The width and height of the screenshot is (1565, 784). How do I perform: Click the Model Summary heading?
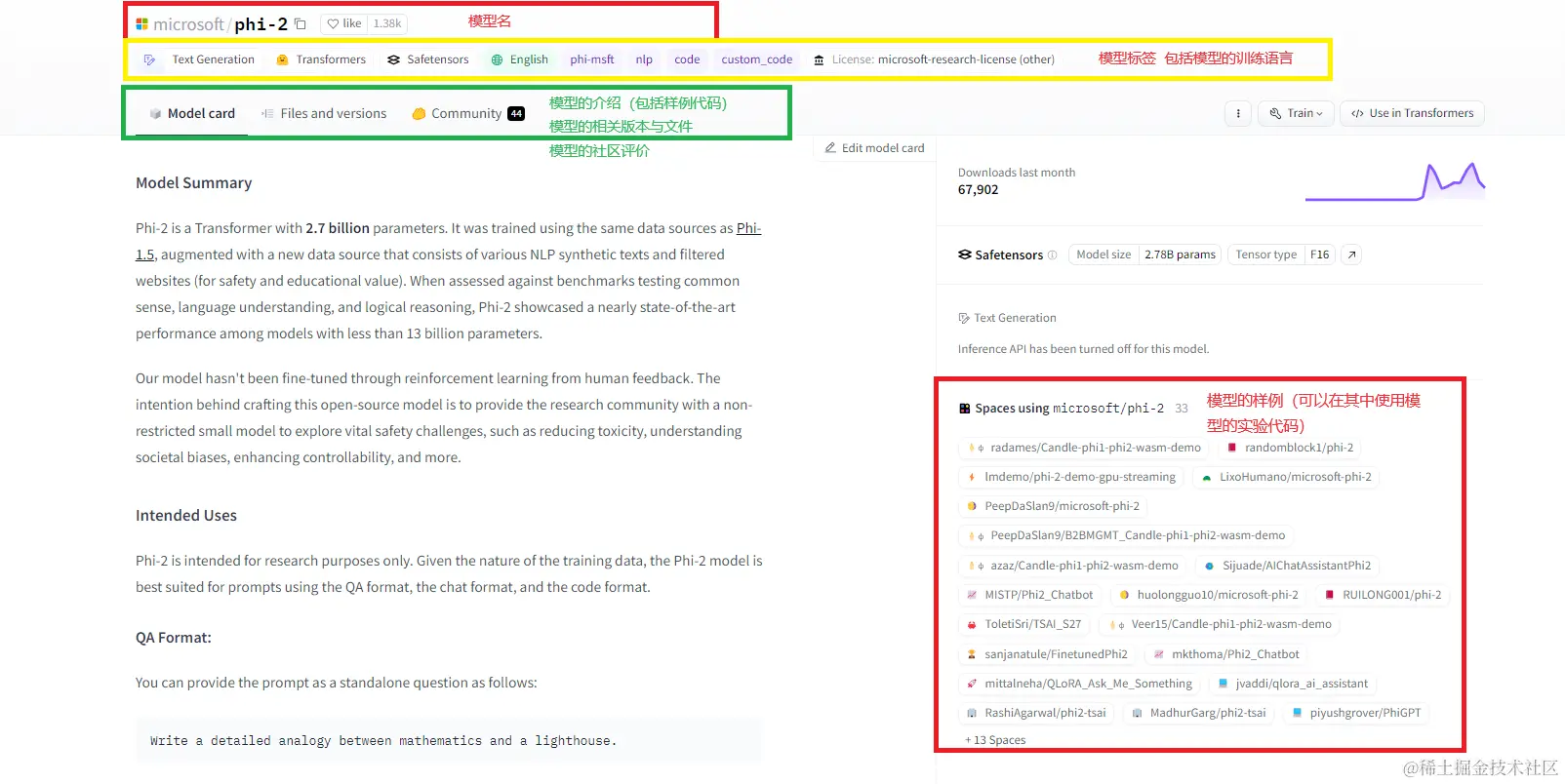(x=193, y=183)
